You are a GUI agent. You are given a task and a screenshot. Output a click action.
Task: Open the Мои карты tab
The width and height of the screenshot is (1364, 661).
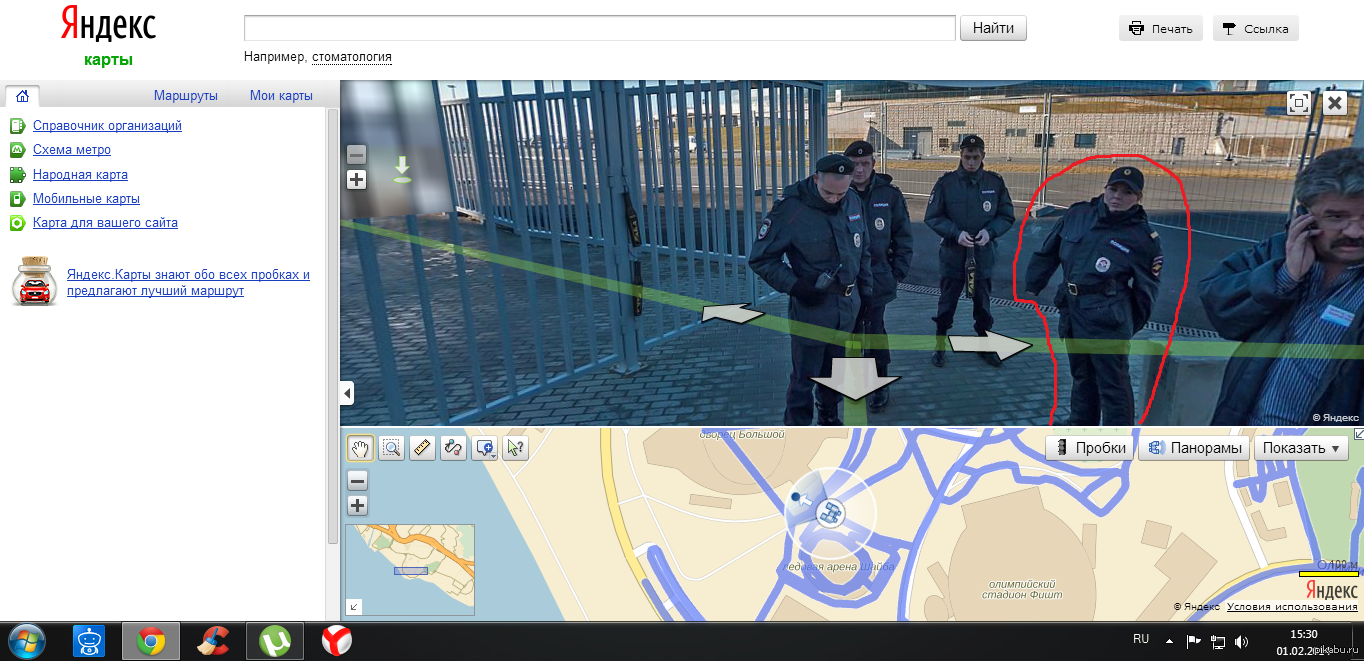[281, 96]
